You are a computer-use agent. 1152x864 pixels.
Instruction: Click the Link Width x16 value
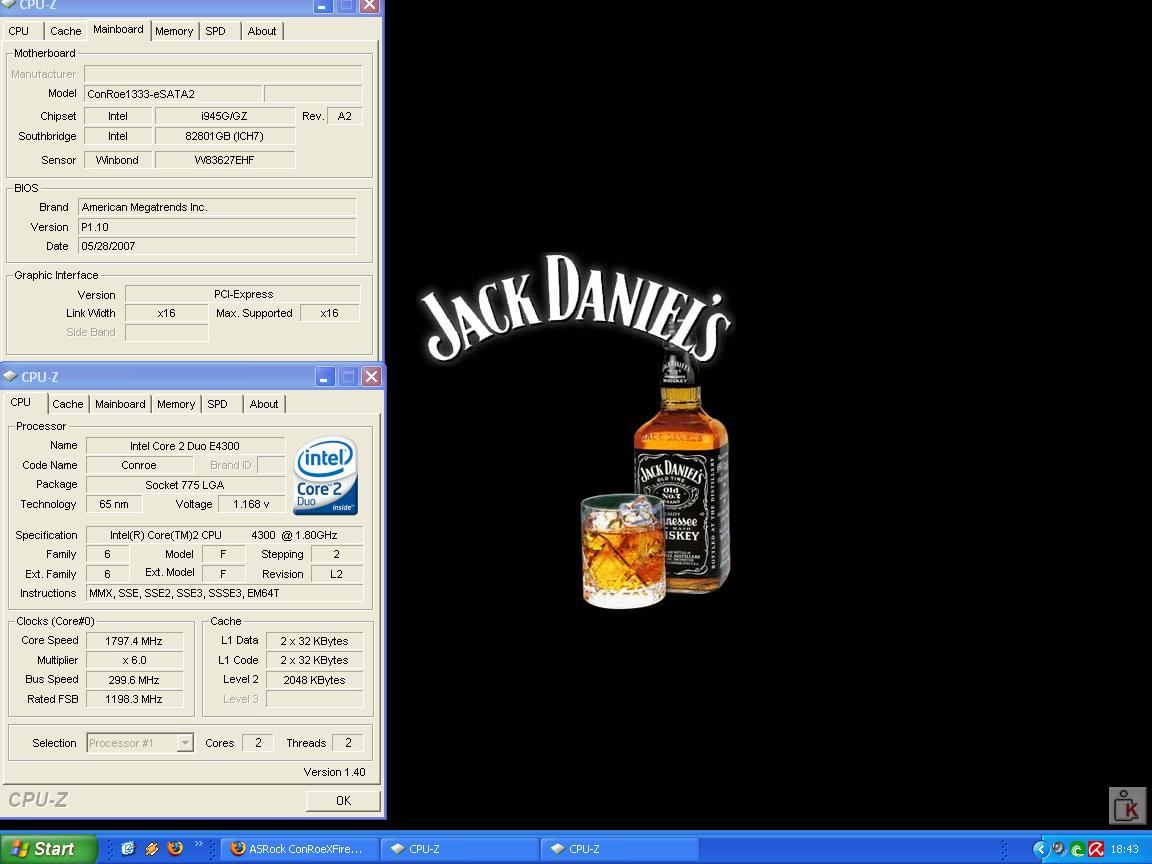click(x=167, y=313)
